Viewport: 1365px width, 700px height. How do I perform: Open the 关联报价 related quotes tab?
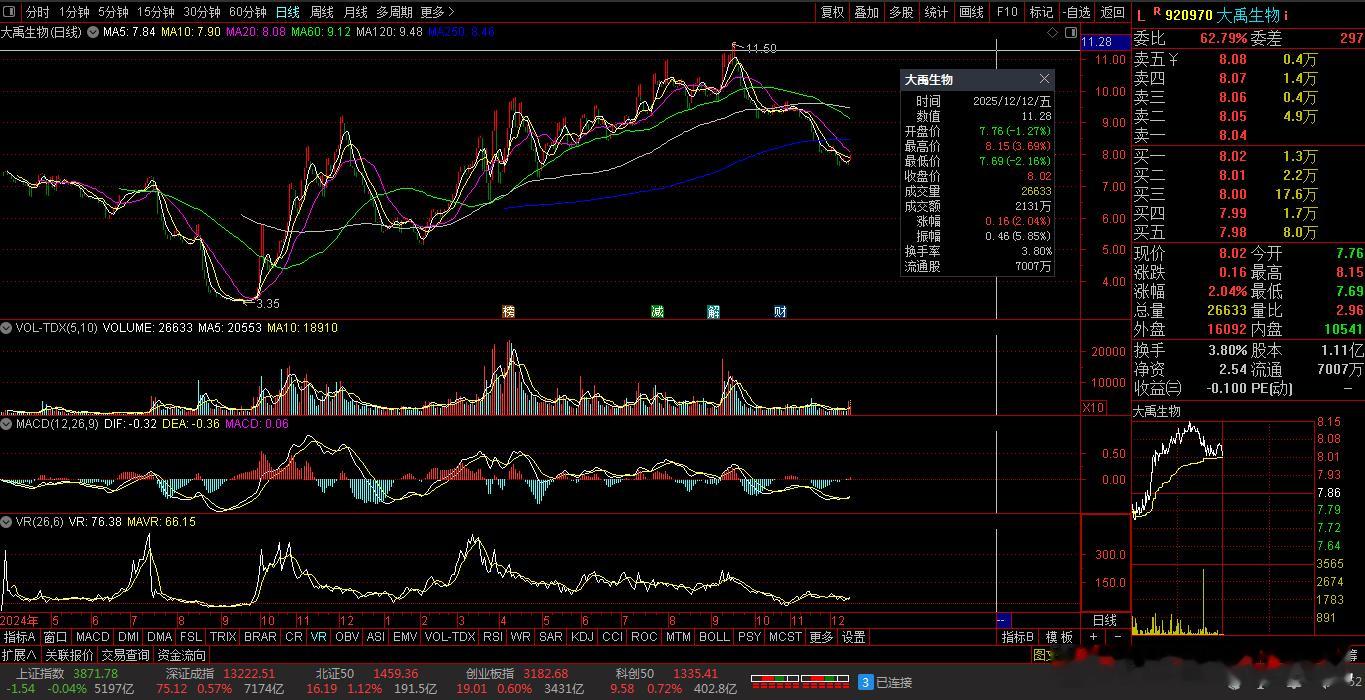pos(69,655)
